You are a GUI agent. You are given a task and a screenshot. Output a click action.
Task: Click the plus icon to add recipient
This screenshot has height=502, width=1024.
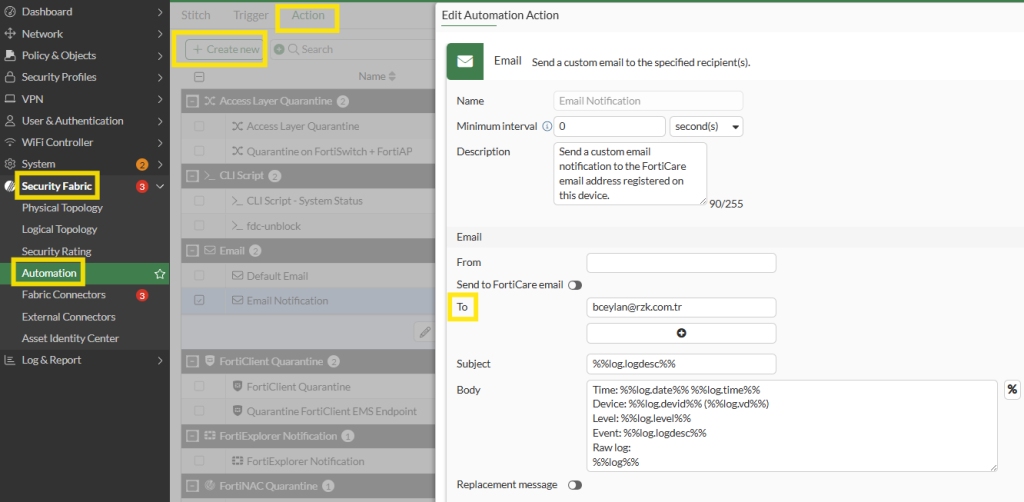pyautogui.click(x=681, y=333)
